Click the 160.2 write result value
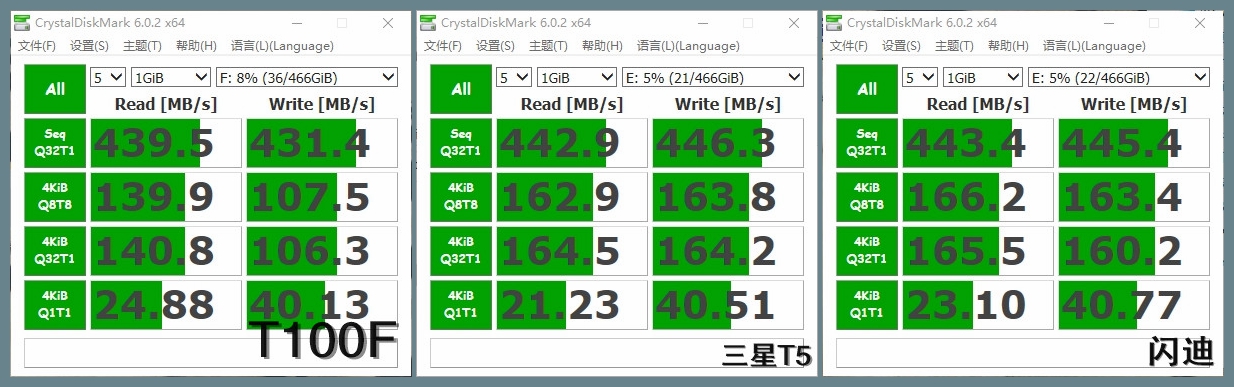This screenshot has width=1234, height=387. click(1134, 251)
